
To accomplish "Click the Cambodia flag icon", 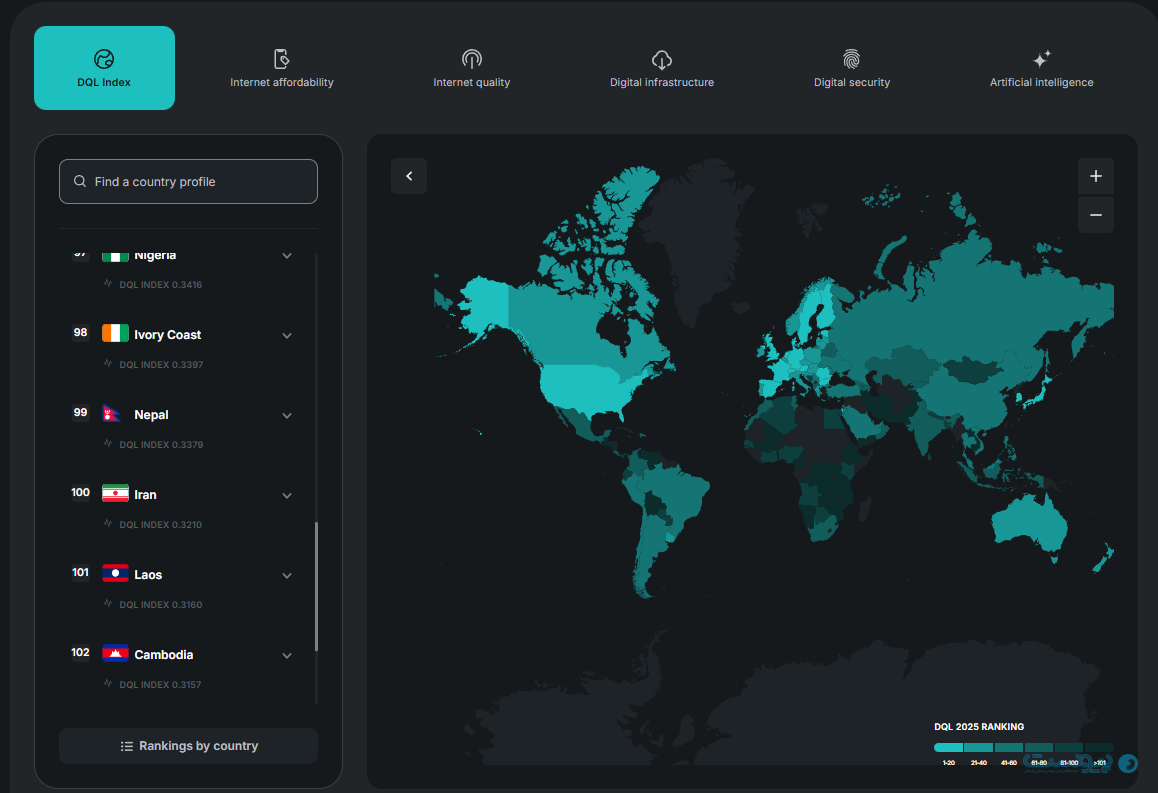I will [x=115, y=654].
